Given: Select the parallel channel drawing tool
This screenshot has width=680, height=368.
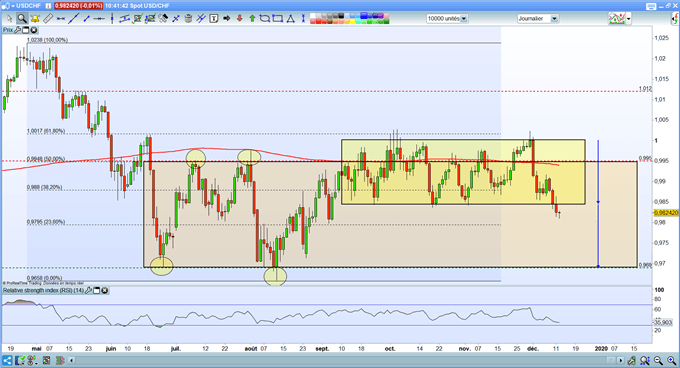Looking at the screenshot, I should coord(124,19).
